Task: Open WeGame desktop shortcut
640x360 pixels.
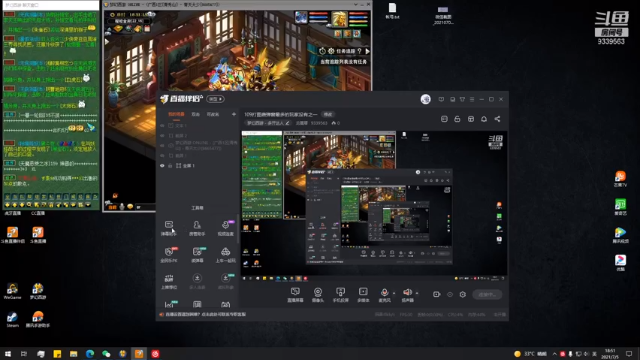Action: point(12,291)
